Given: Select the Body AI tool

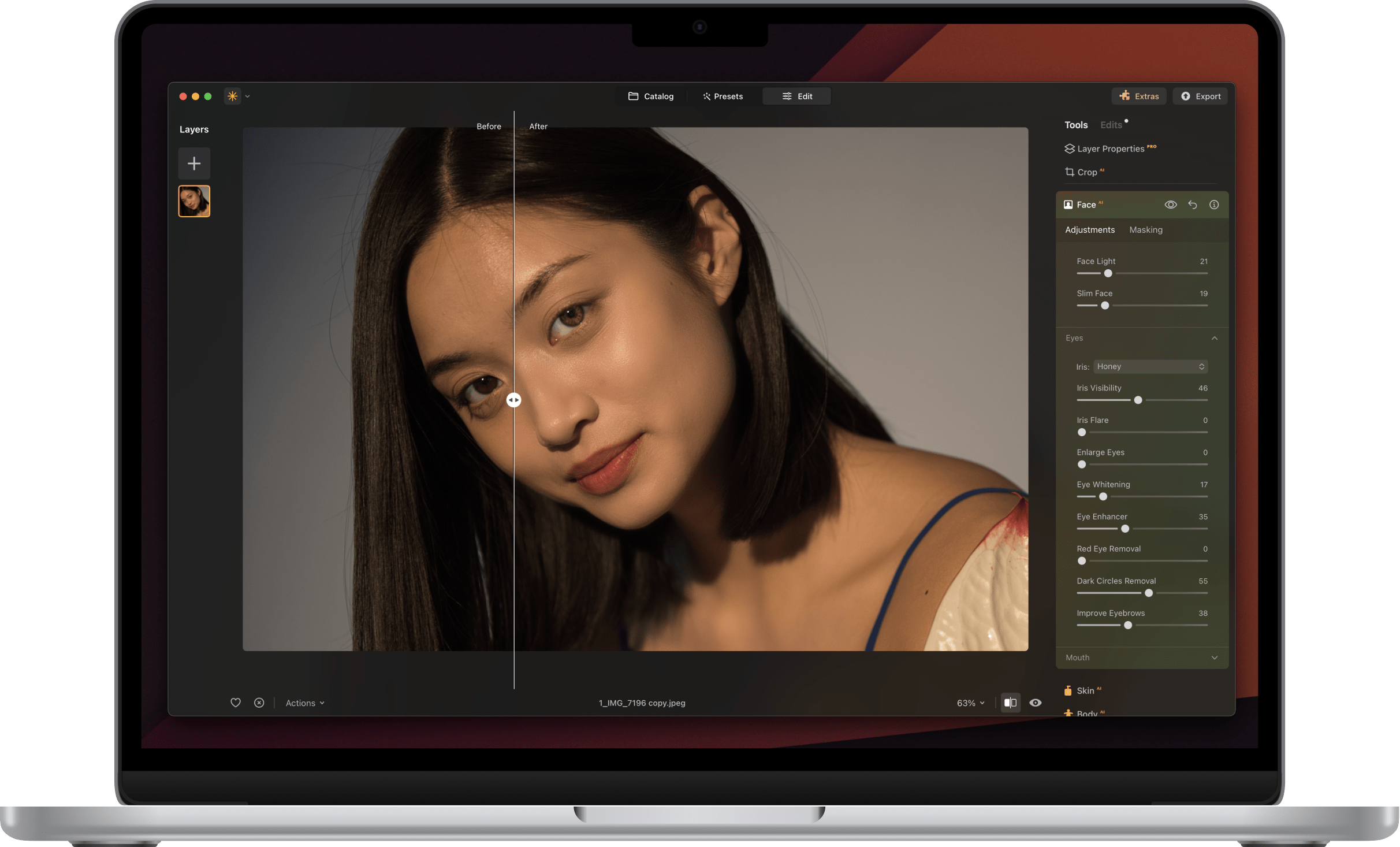Looking at the screenshot, I should [x=1088, y=714].
